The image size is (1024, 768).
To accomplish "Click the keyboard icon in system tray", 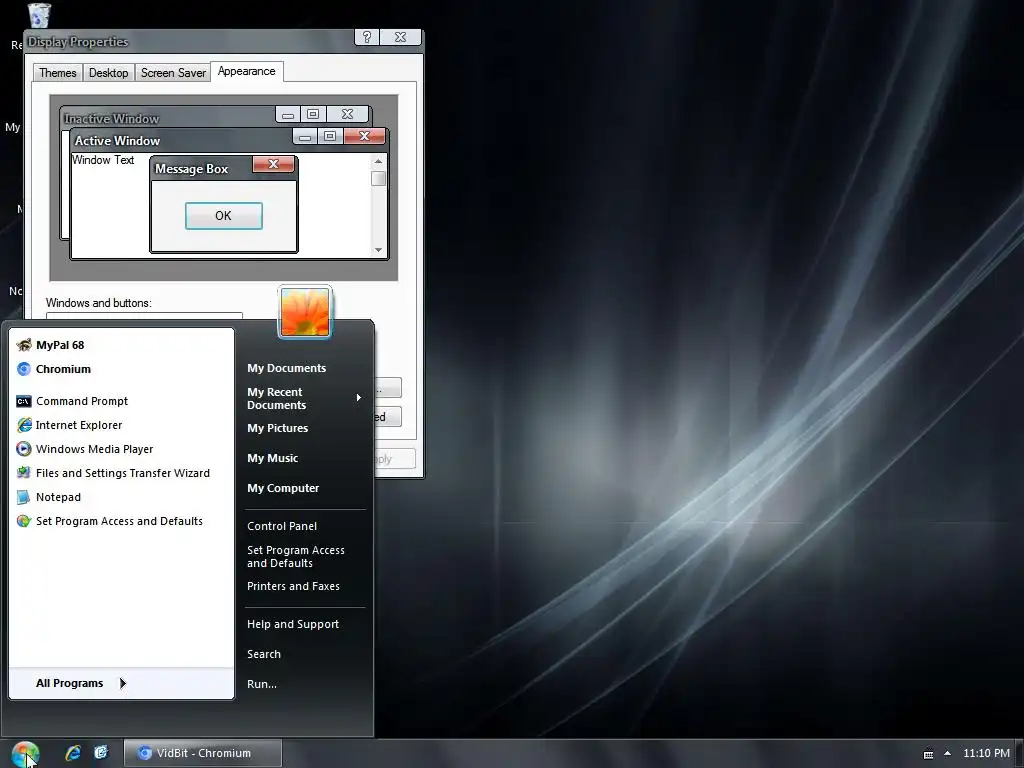I will (x=928, y=754).
